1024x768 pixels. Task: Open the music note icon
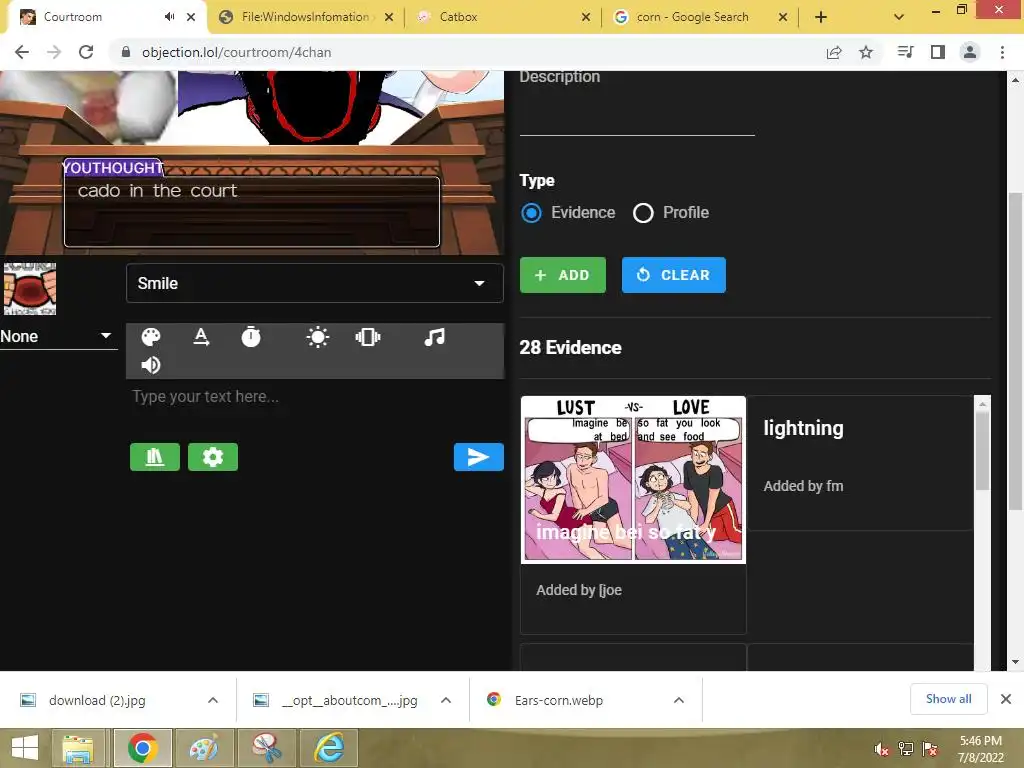[434, 337]
